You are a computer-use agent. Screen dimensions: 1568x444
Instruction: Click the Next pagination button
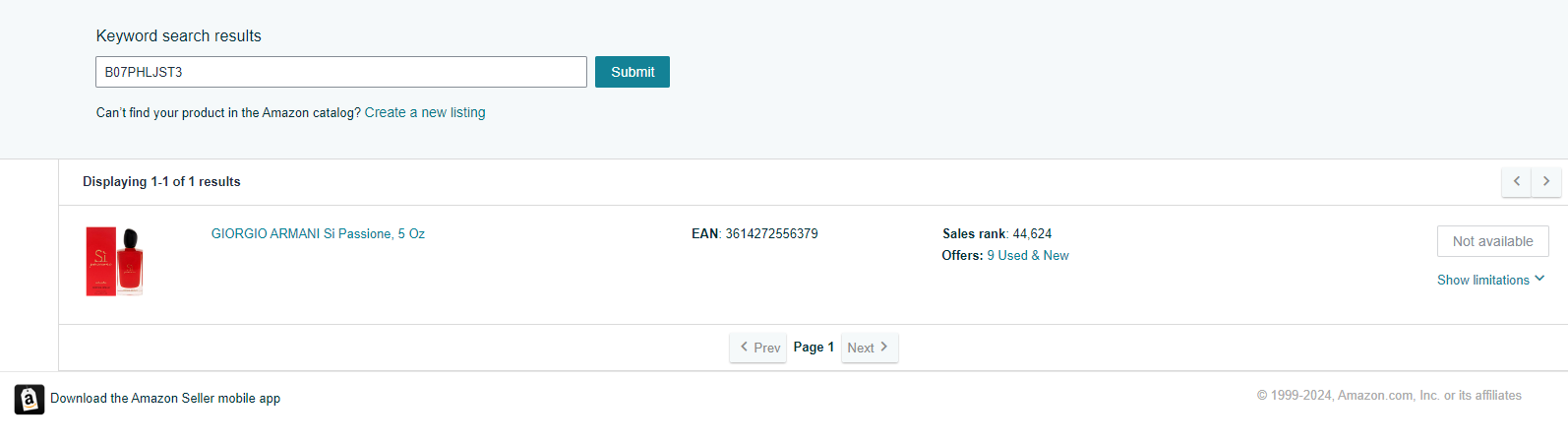[870, 348]
